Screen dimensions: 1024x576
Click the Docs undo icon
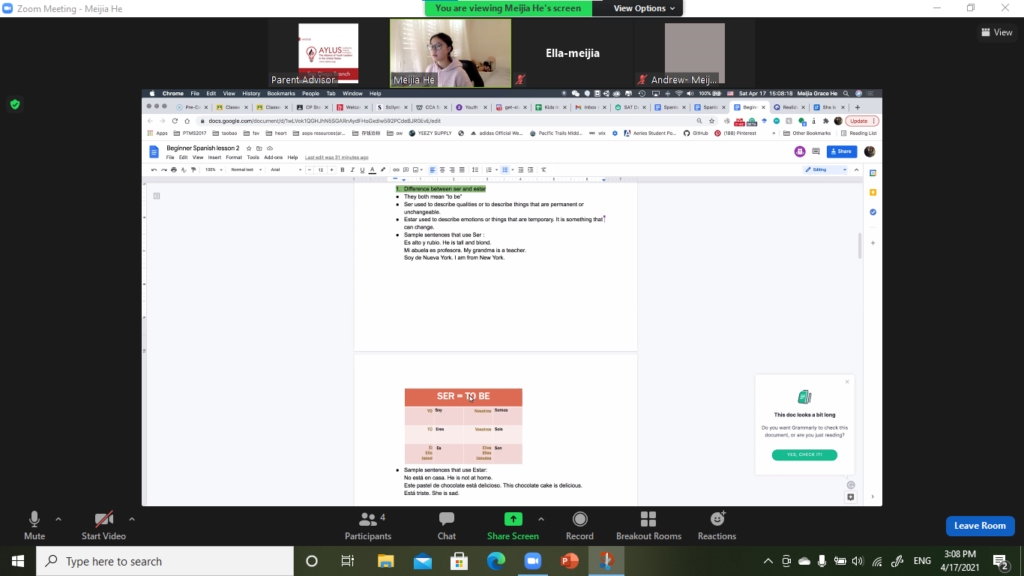coord(154,170)
